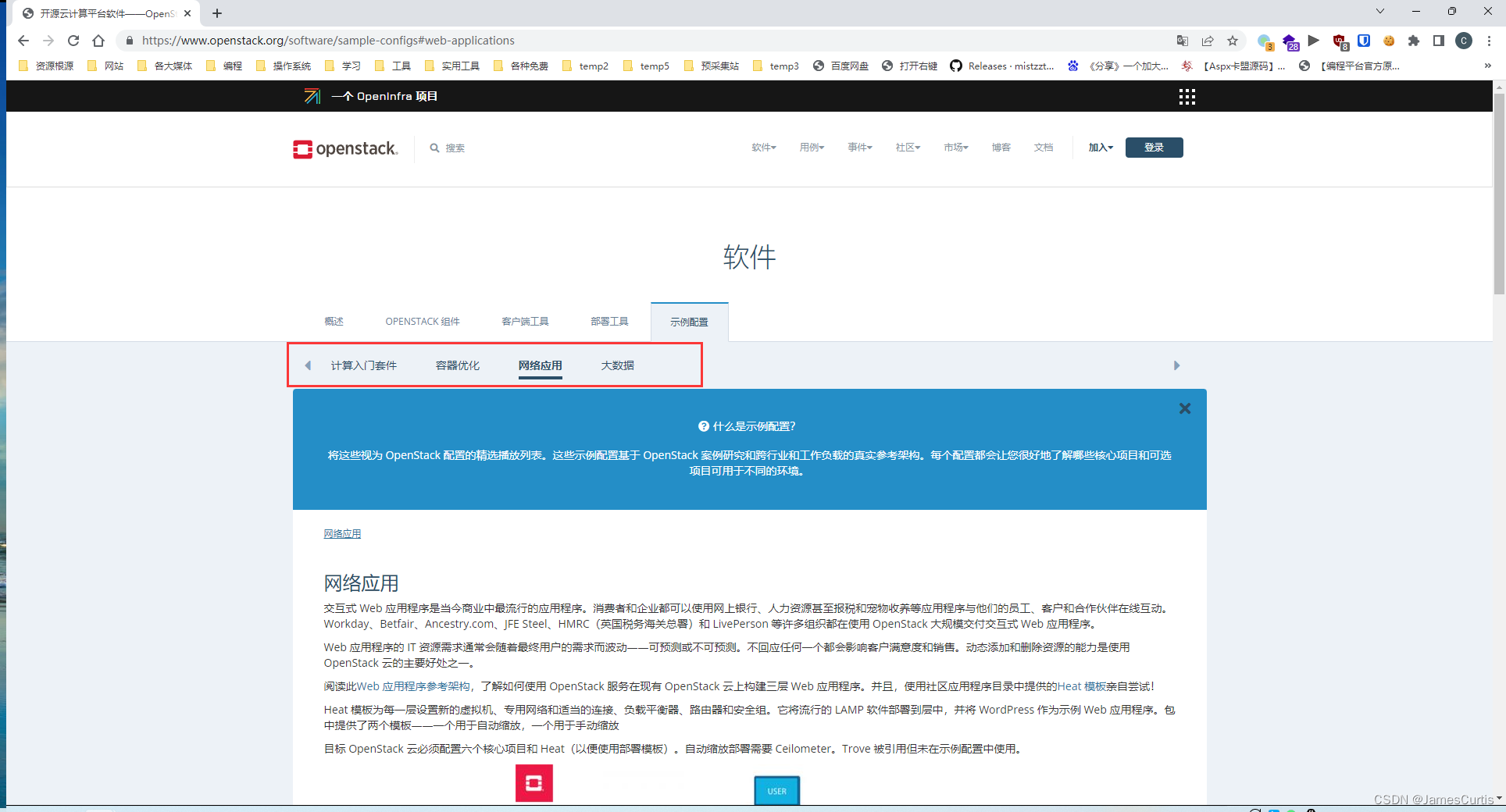The width and height of the screenshot is (1506, 812).
Task: Click the Bitwarden extension icon
Action: click(1364, 41)
